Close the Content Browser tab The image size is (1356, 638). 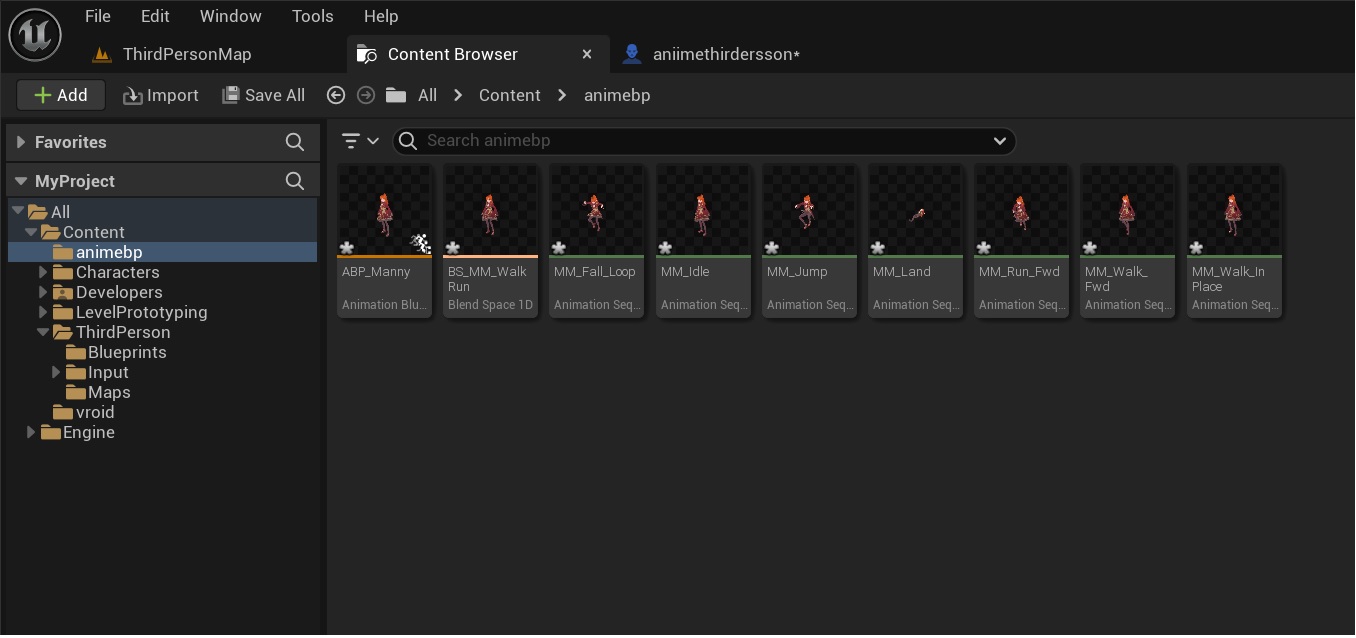tap(588, 54)
